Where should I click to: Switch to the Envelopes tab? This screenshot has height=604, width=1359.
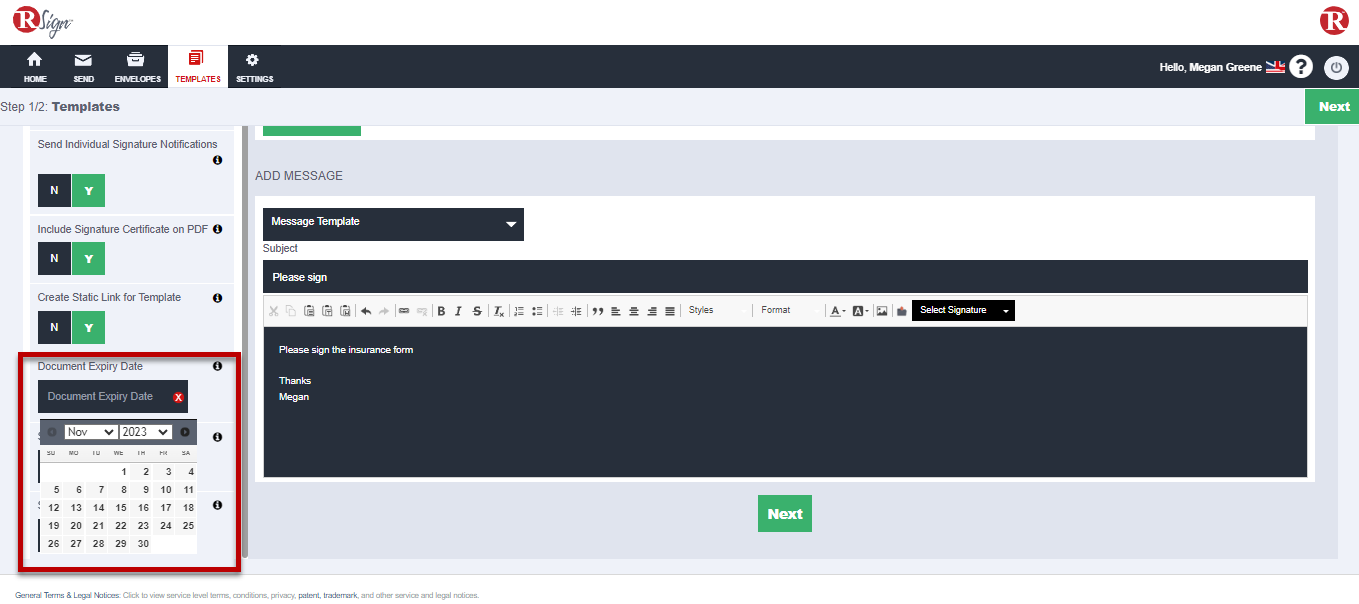pyautogui.click(x=137, y=66)
